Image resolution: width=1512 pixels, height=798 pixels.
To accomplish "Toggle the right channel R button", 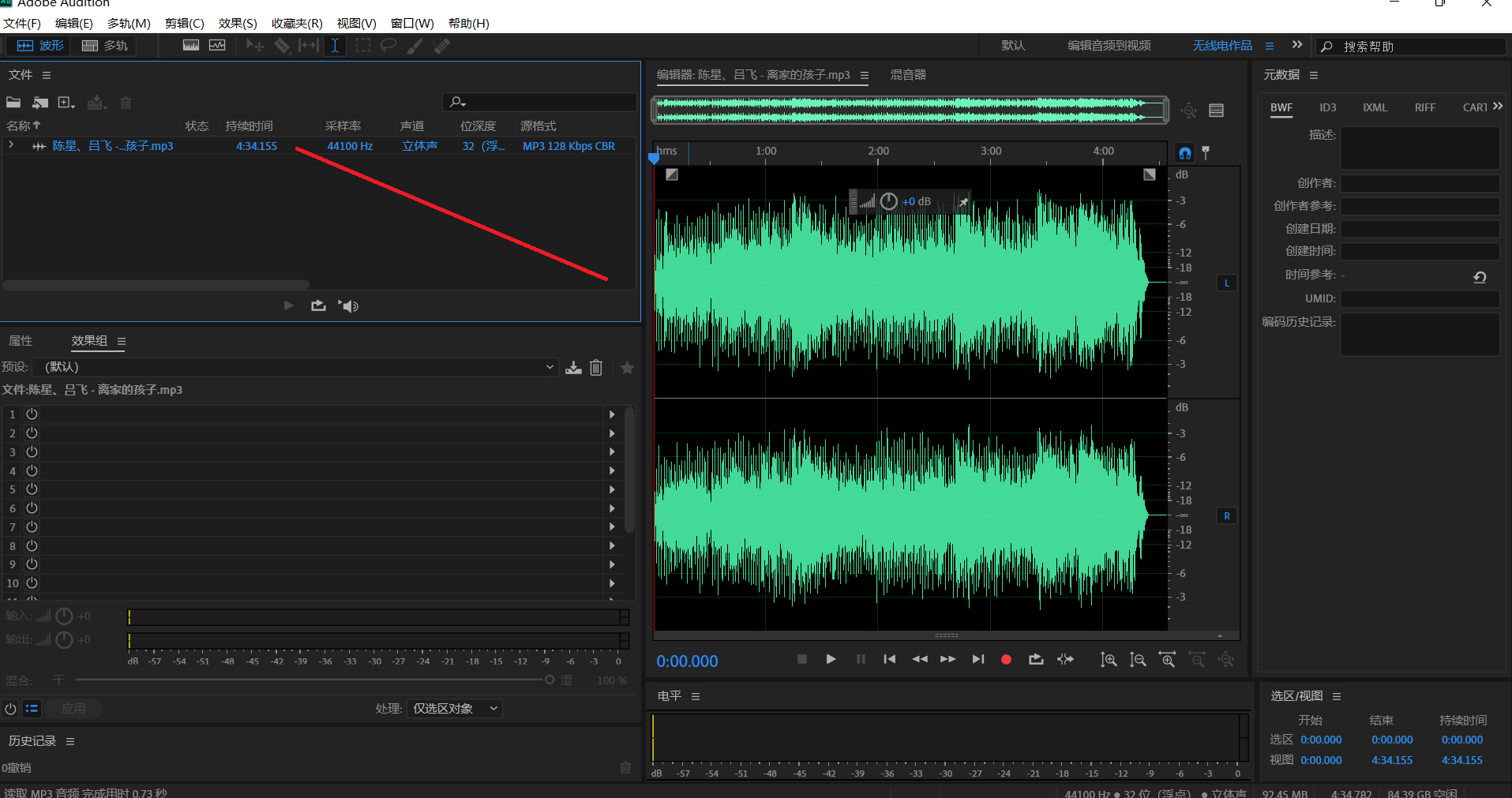I will (1227, 515).
